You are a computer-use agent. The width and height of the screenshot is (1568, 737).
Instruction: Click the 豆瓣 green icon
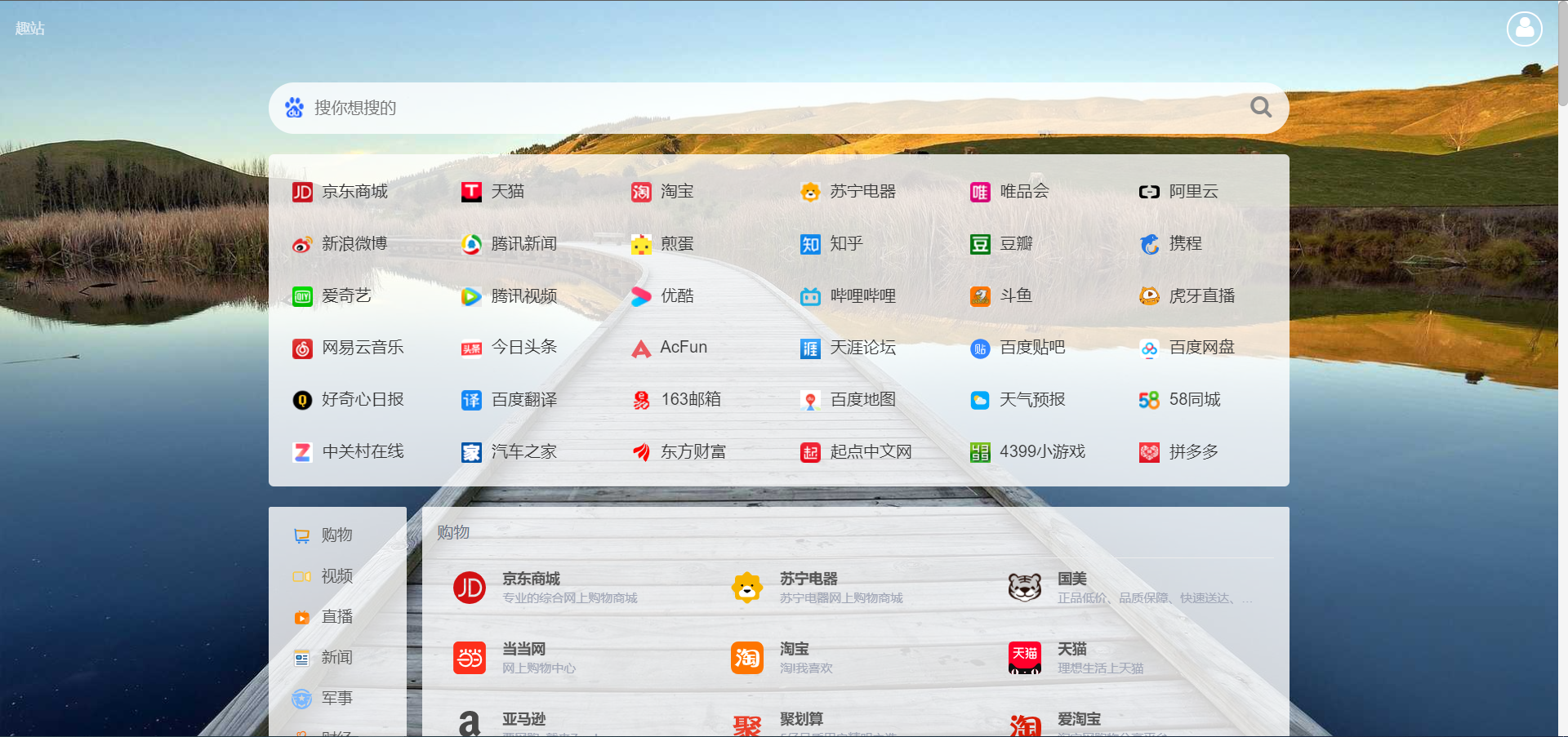tap(980, 244)
